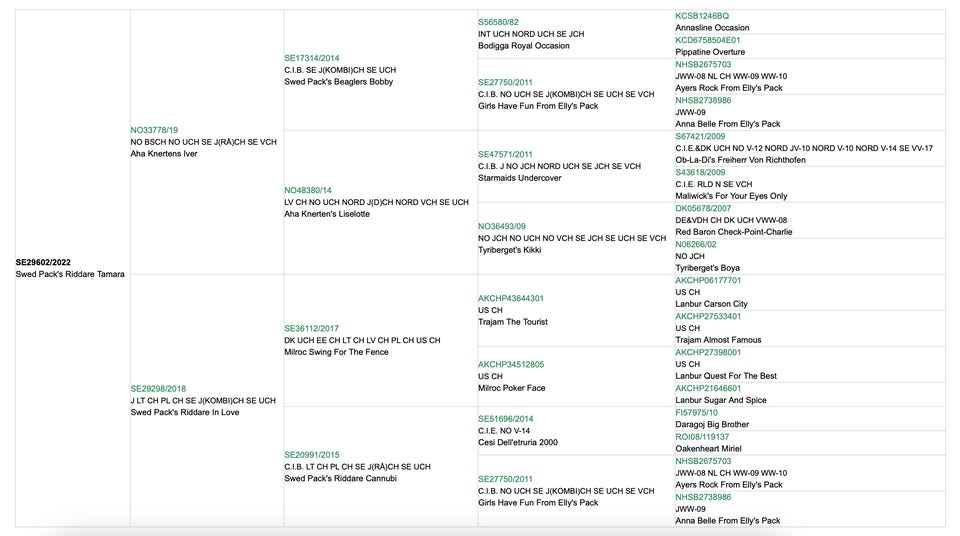Open AKC link AKCHP34512805
The width and height of the screenshot is (960, 536).
pos(511,364)
